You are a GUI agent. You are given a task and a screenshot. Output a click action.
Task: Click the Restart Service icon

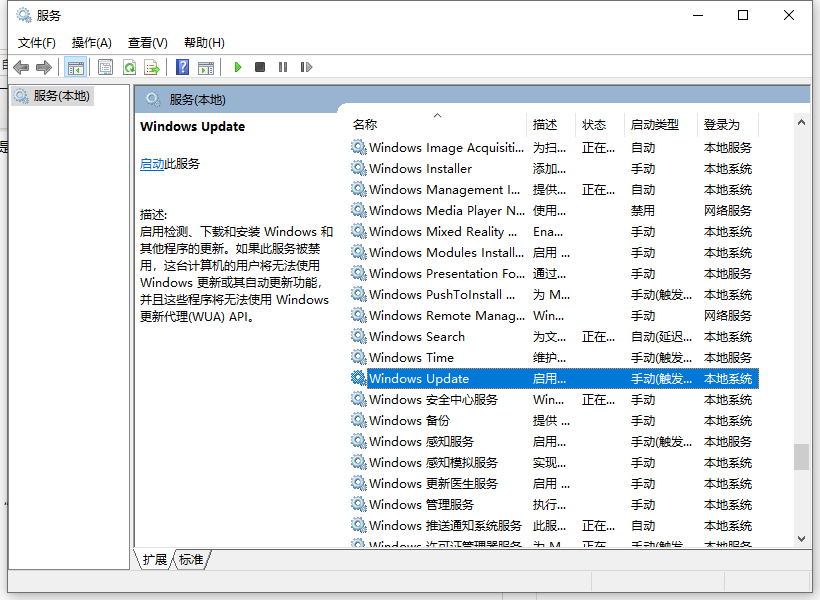pos(306,66)
